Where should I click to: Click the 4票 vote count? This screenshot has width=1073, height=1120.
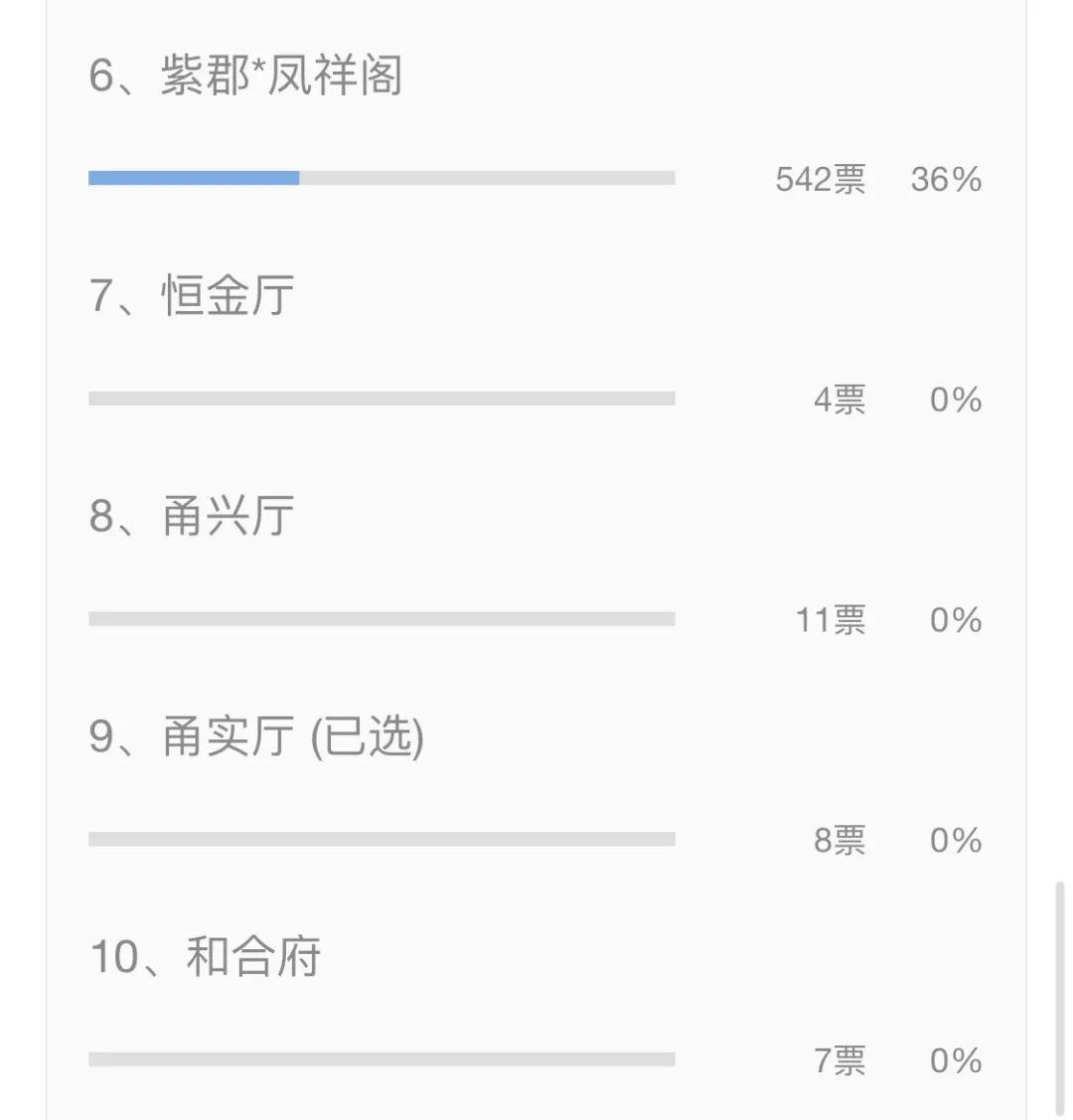(840, 400)
